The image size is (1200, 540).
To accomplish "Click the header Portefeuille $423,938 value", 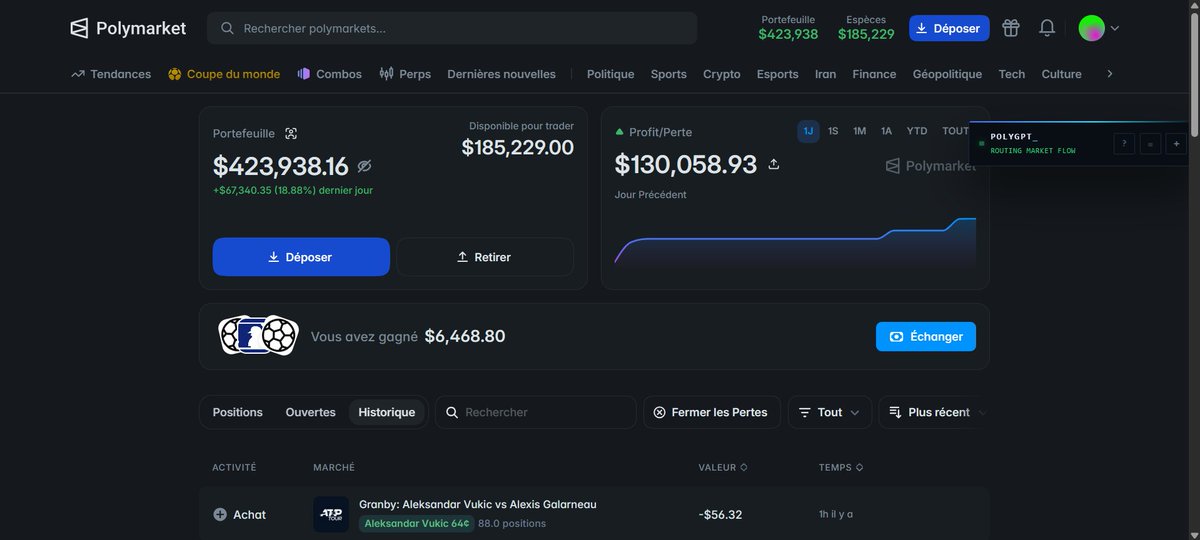I will pyautogui.click(x=788, y=34).
